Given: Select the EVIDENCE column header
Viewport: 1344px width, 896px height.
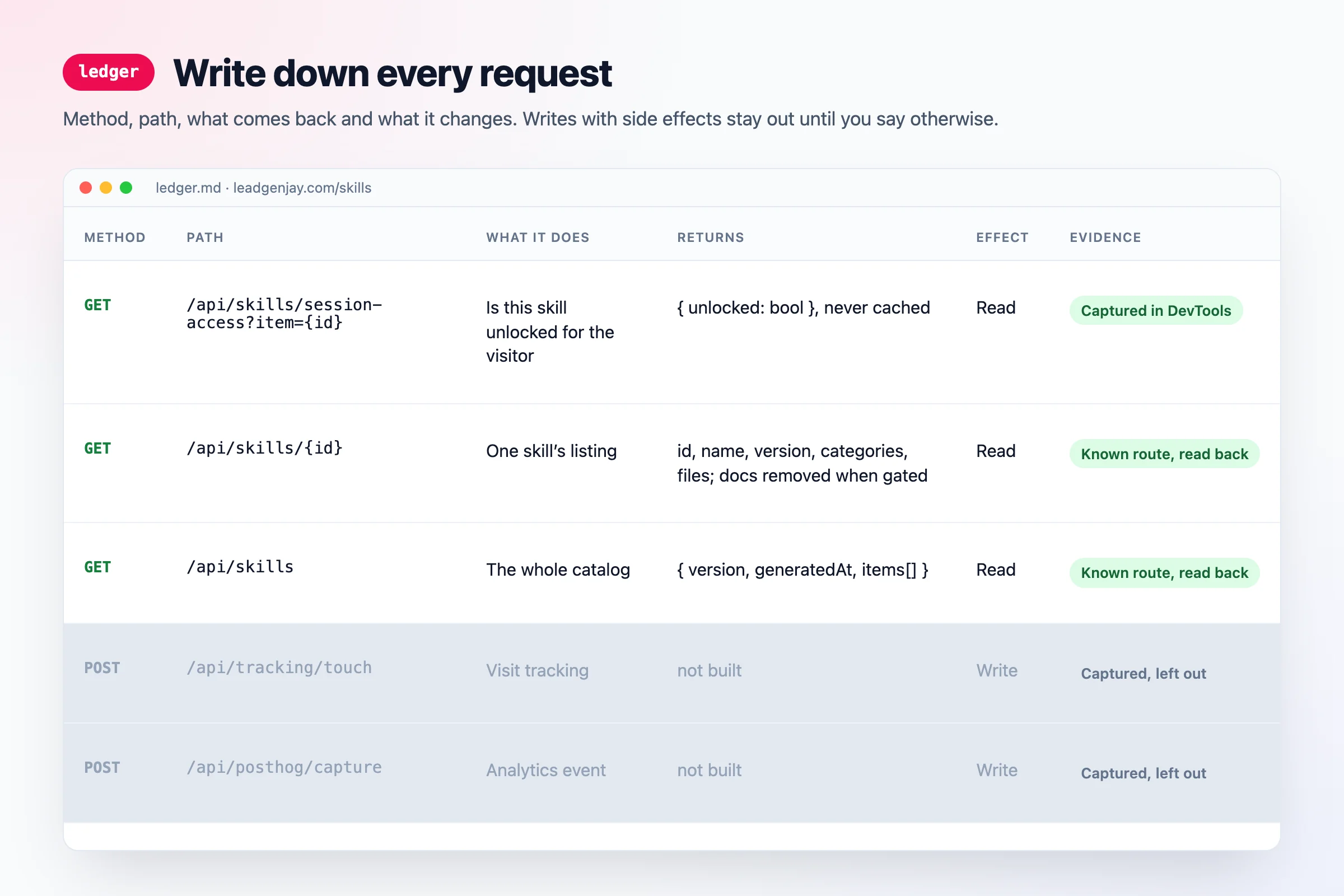Looking at the screenshot, I should (1105, 237).
